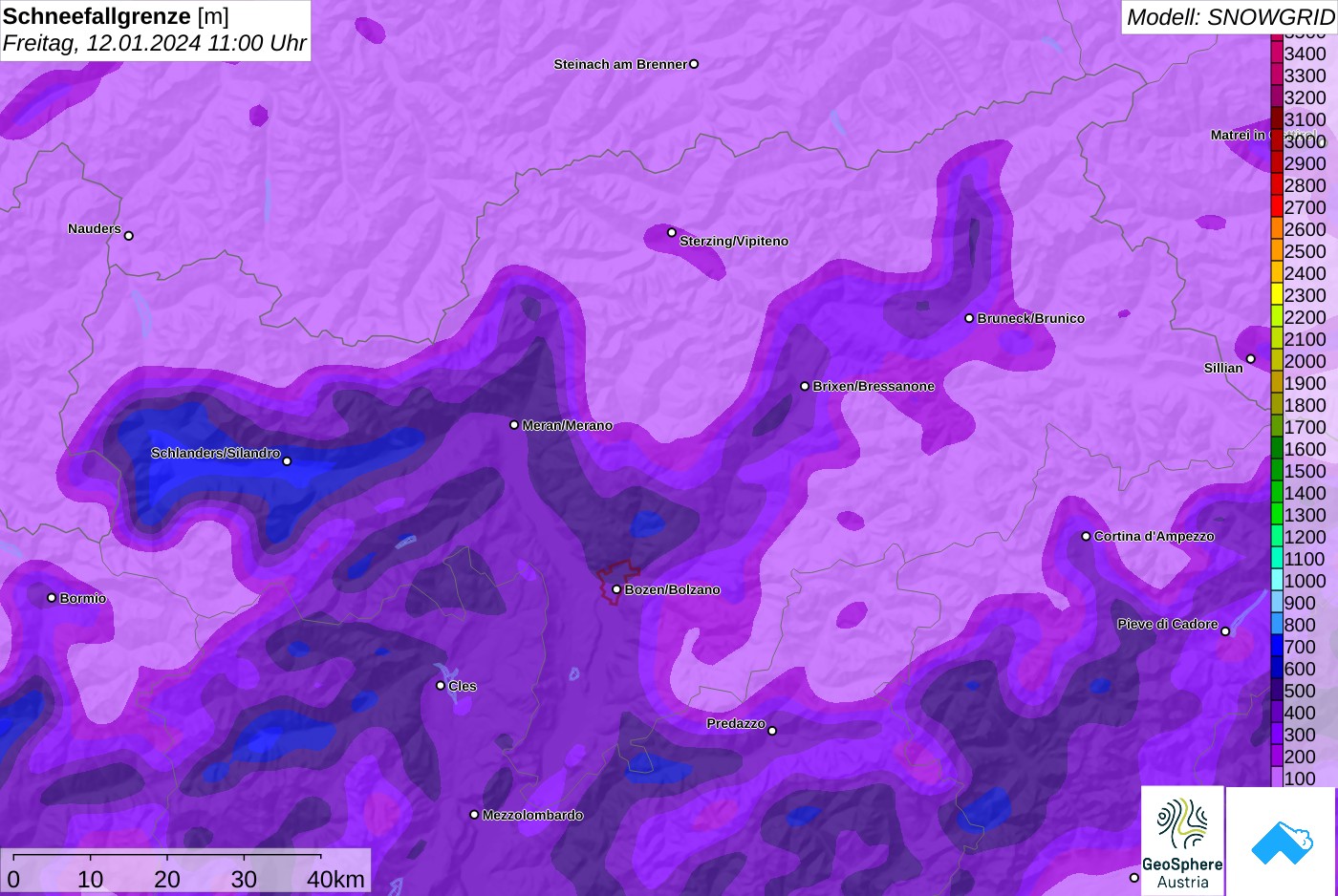
Task: Click the Bozen/Bolzano city marker
Action: pos(616,589)
